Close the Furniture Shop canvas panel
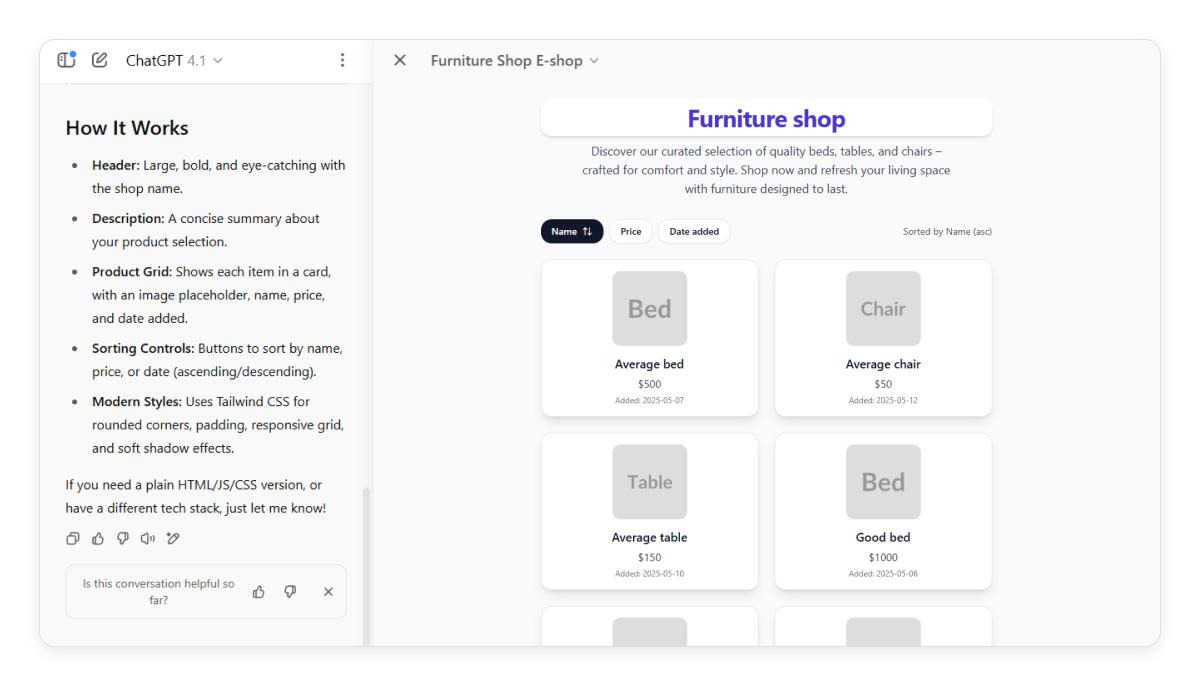The height and width of the screenshot is (686, 1200). click(400, 60)
